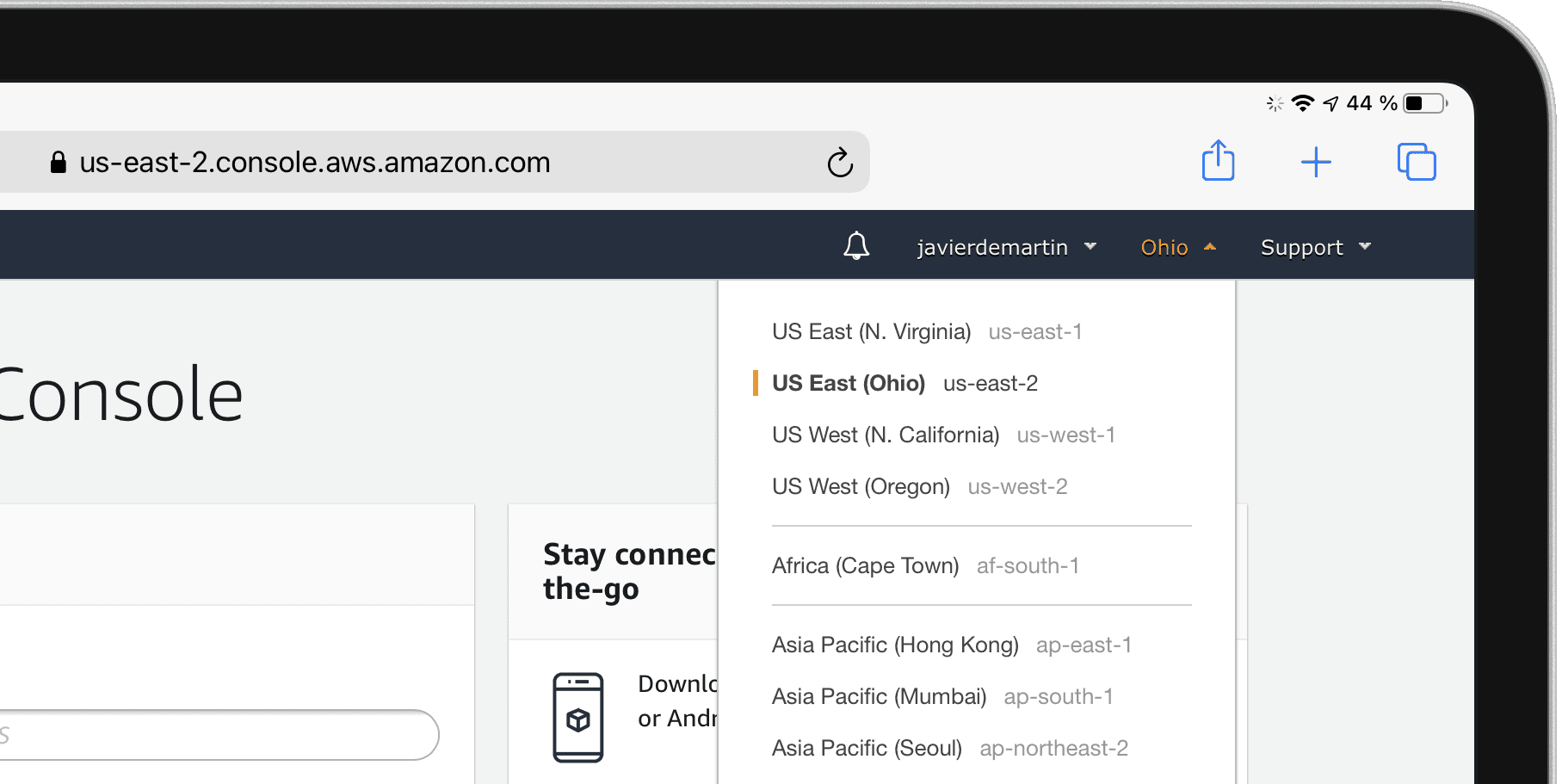Image resolution: width=1562 pixels, height=784 pixels.
Task: Open a new tab with plus icon
Action: tap(1316, 162)
